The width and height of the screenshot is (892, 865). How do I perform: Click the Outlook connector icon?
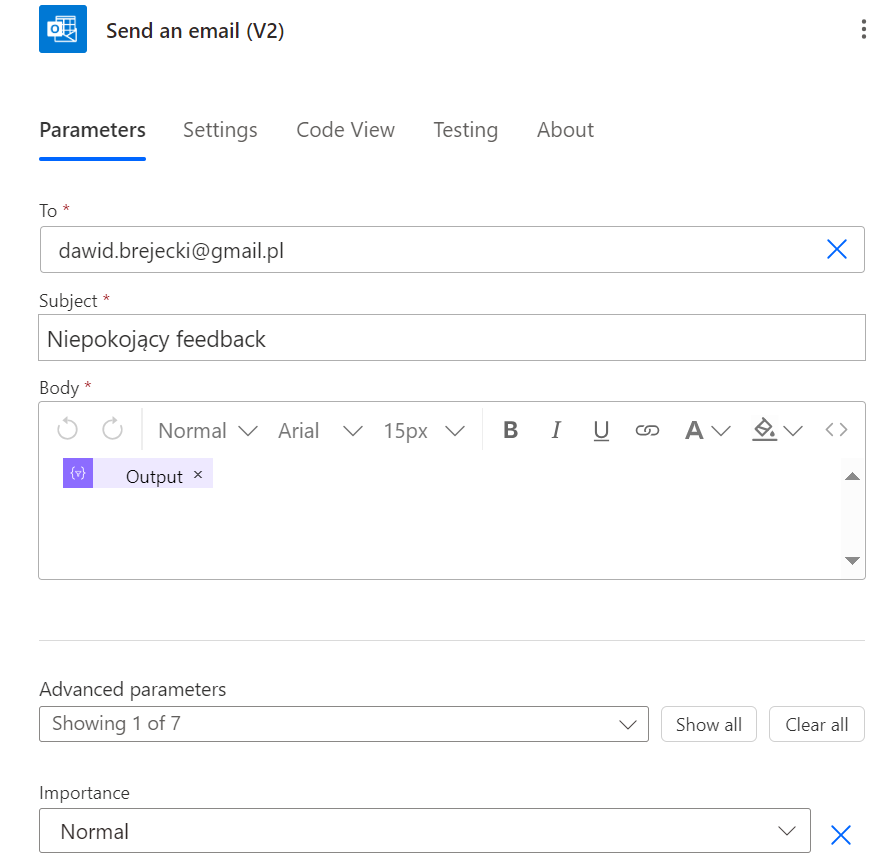click(63, 30)
